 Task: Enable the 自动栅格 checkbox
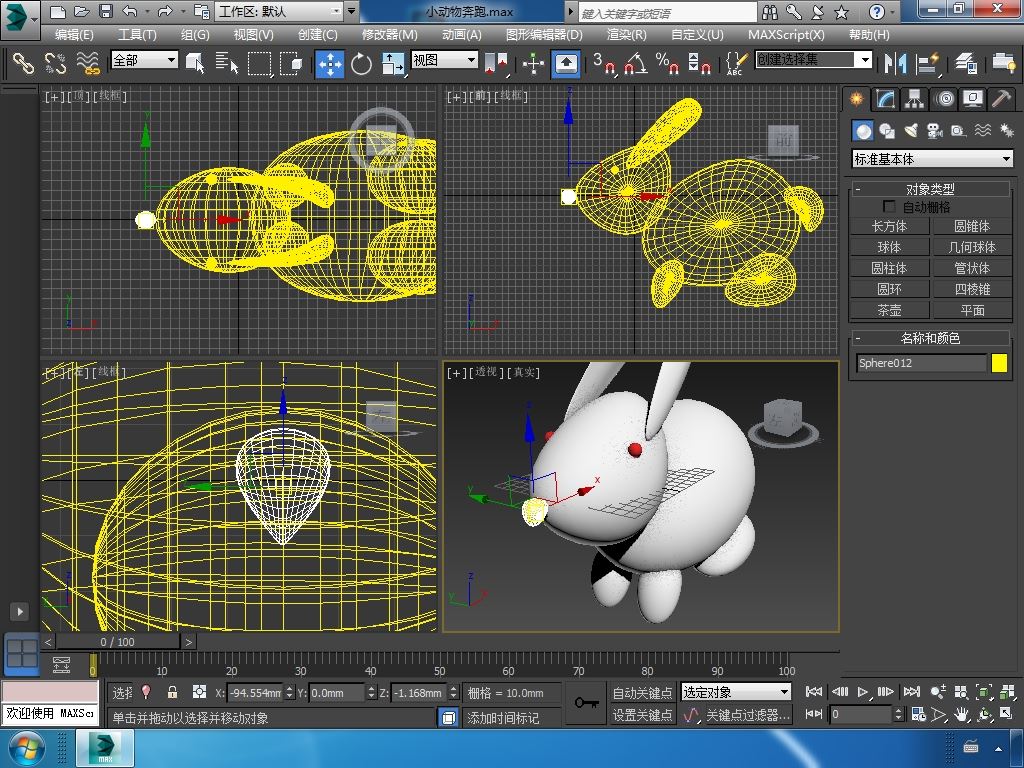click(889, 207)
